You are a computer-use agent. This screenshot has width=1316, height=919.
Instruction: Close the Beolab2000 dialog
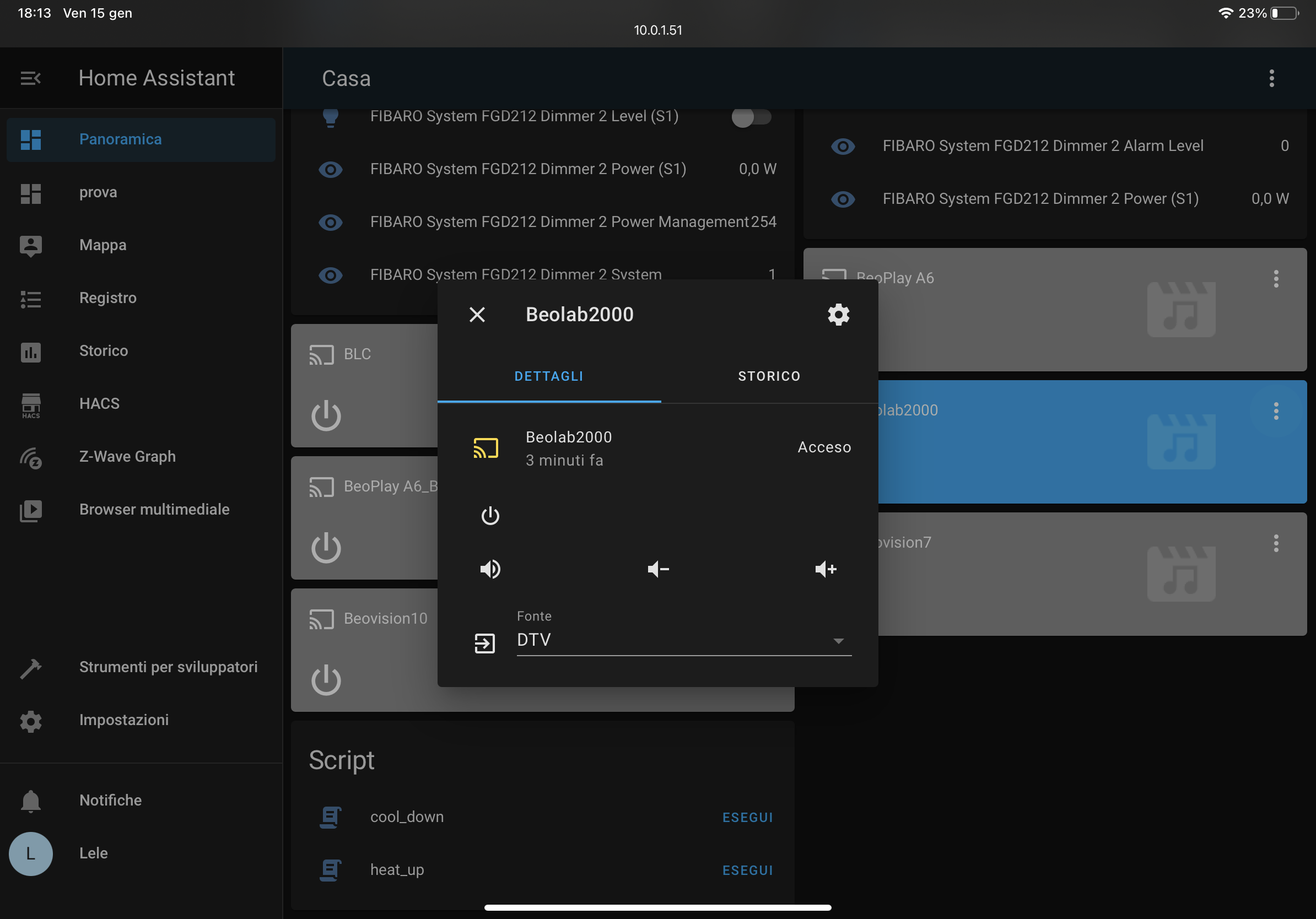477,315
